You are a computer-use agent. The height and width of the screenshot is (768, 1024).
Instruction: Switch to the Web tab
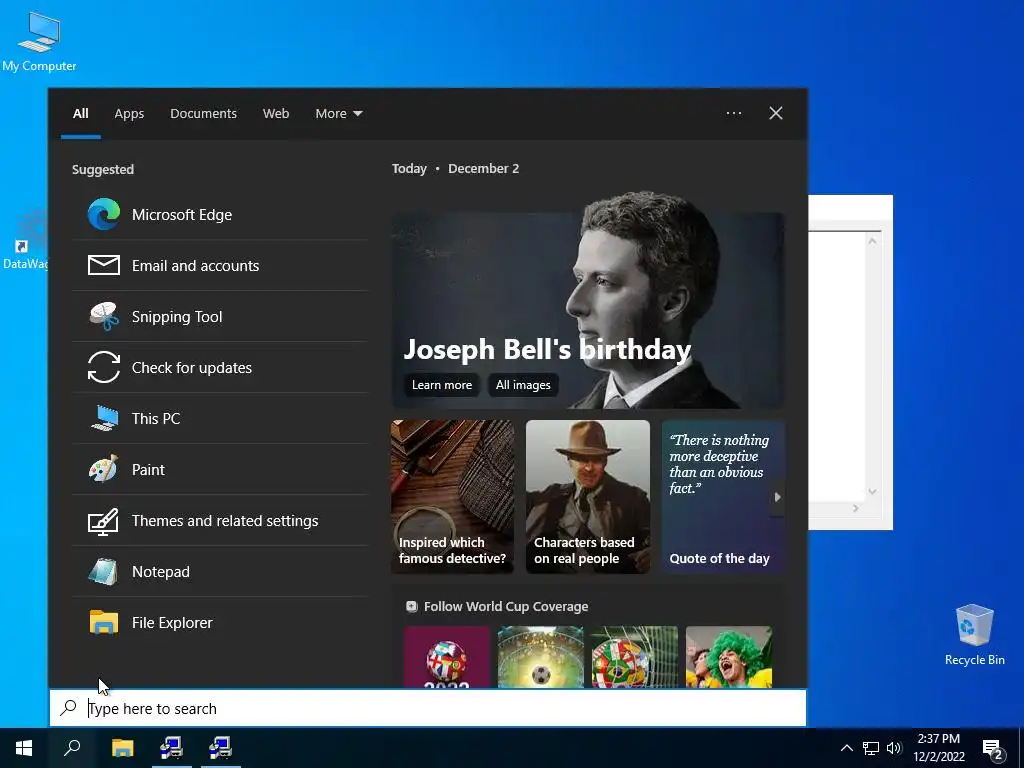point(276,114)
